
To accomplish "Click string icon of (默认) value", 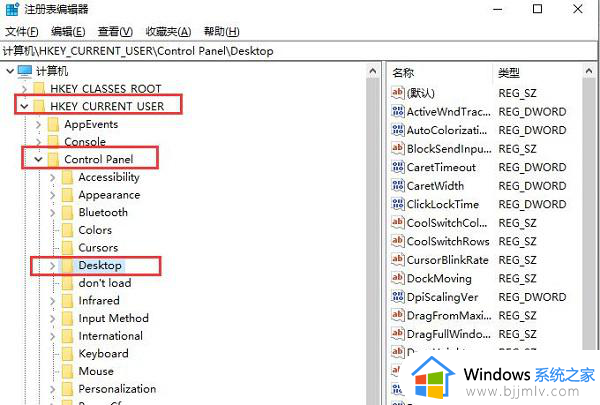I will coord(398,93).
